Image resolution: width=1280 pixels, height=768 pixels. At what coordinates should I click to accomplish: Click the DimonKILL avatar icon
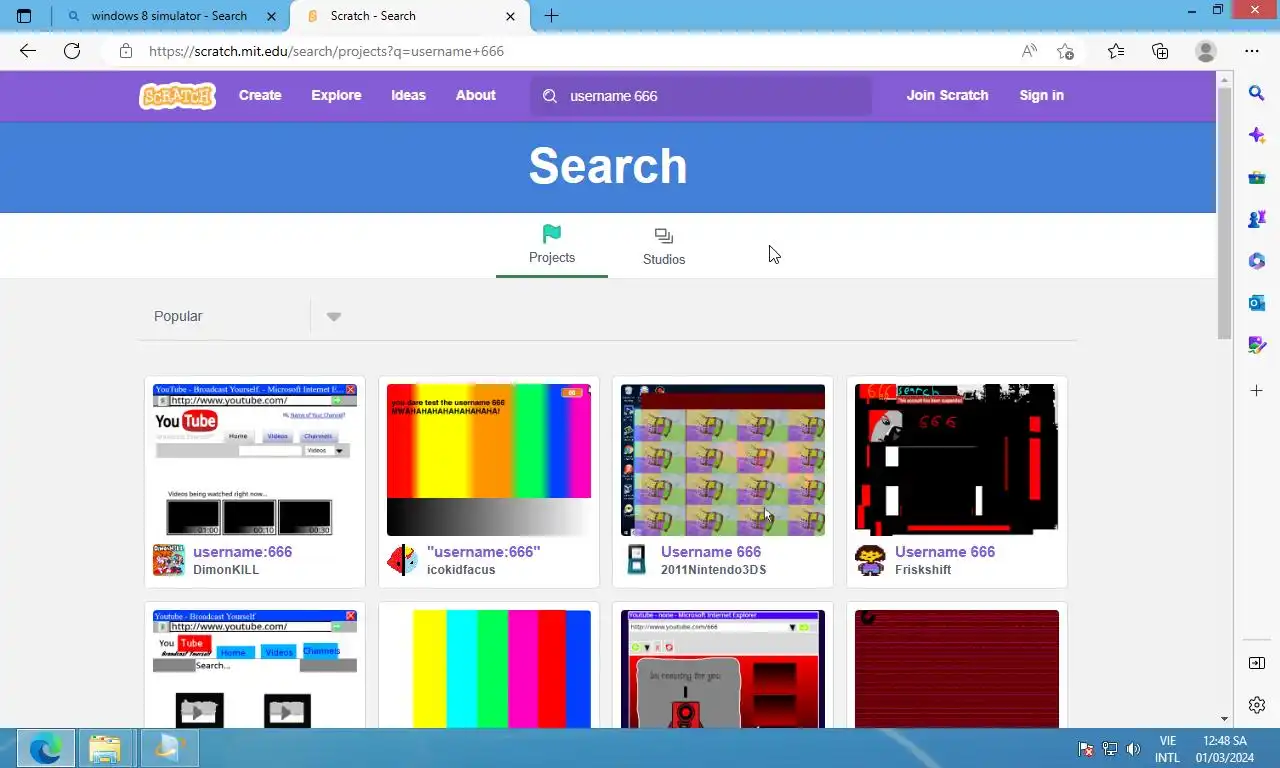(x=169, y=560)
